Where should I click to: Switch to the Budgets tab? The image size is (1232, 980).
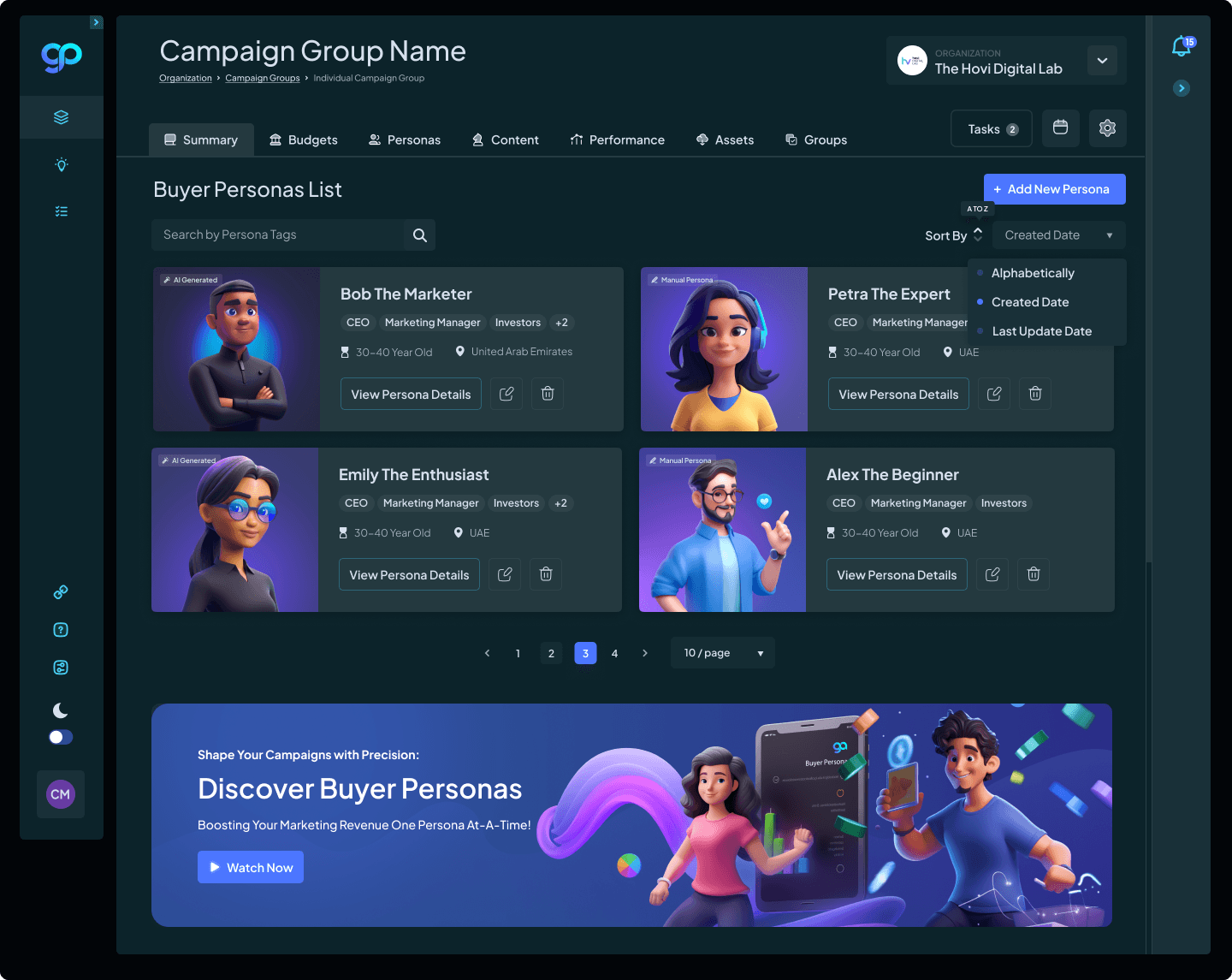(304, 140)
